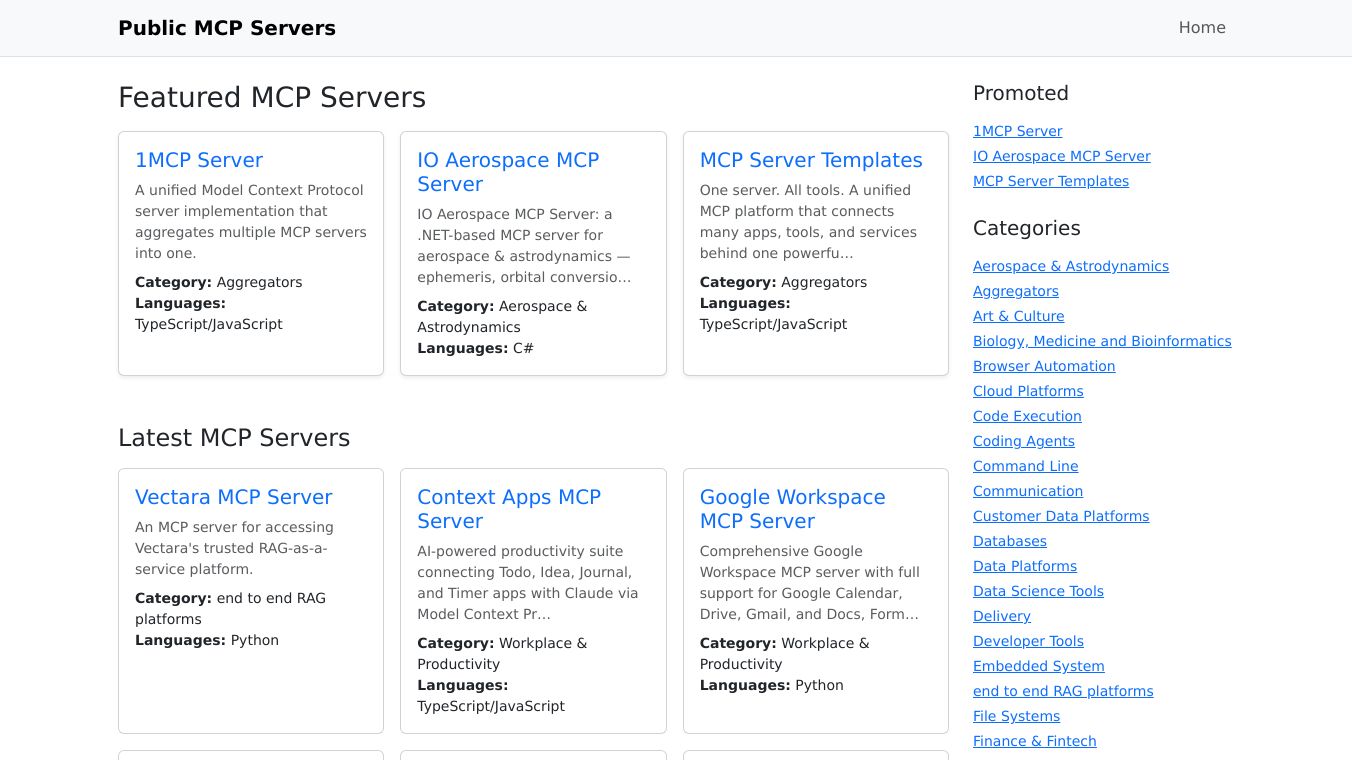Open the Home navigation item
1352x760 pixels.
1201,28
